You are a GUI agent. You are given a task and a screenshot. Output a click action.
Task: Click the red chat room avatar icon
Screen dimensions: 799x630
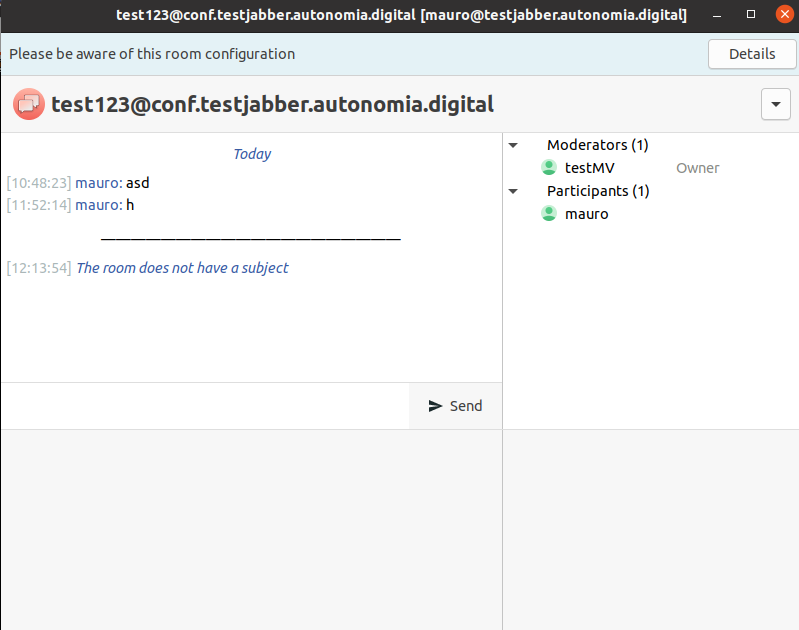(29, 104)
